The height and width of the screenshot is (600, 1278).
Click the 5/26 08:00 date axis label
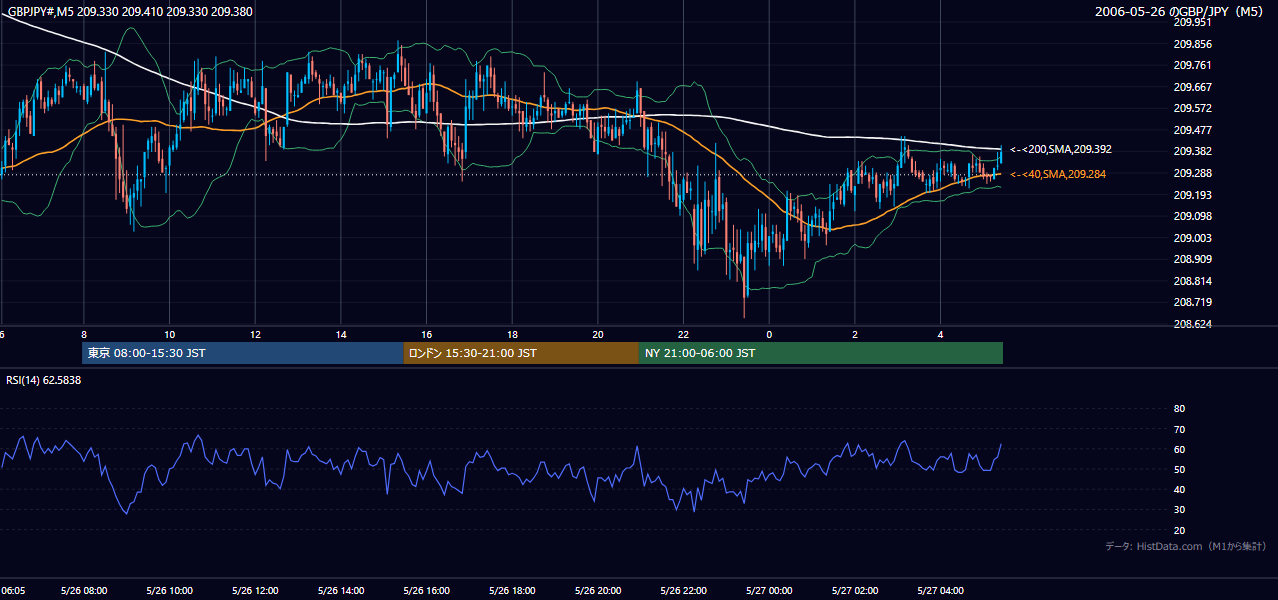[x=84, y=590]
